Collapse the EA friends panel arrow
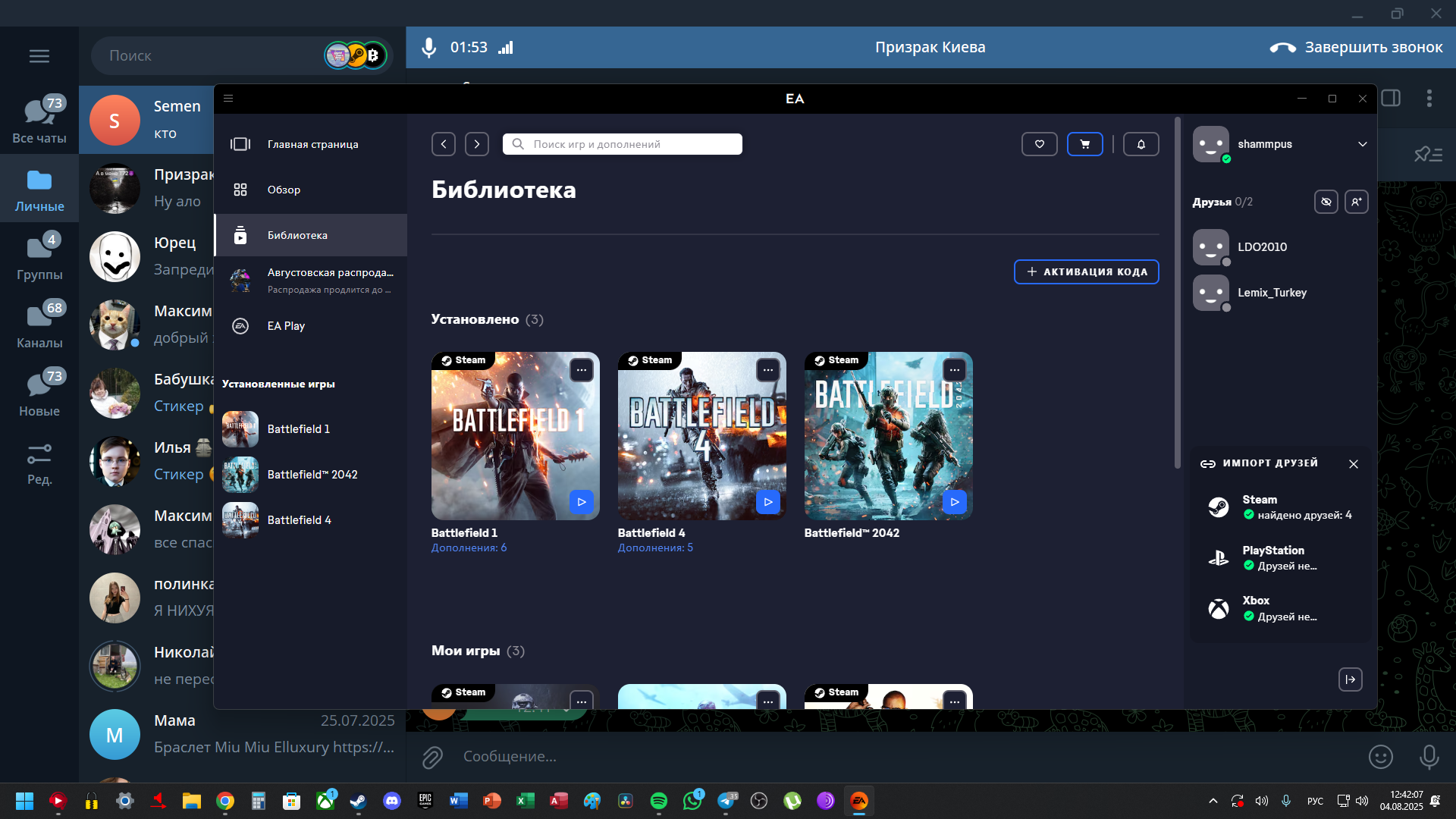The height and width of the screenshot is (819, 1456). click(1351, 679)
